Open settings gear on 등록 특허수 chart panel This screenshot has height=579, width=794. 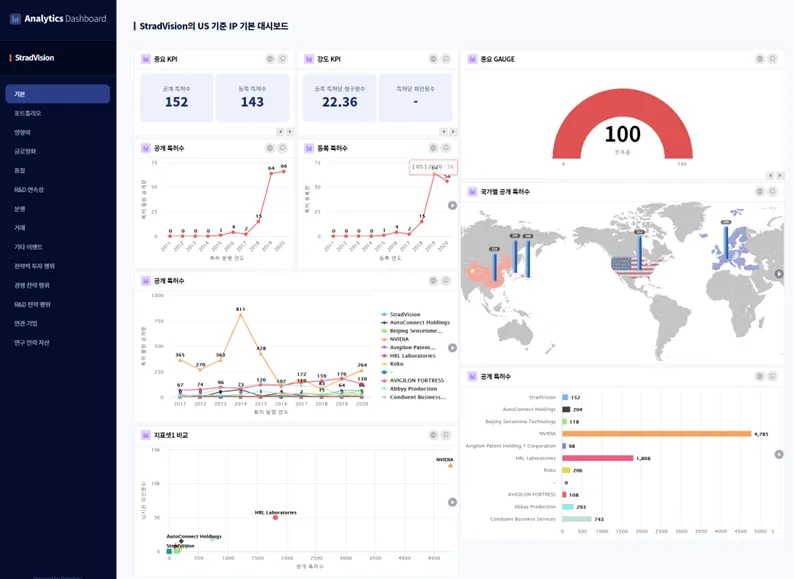pyautogui.click(x=433, y=148)
